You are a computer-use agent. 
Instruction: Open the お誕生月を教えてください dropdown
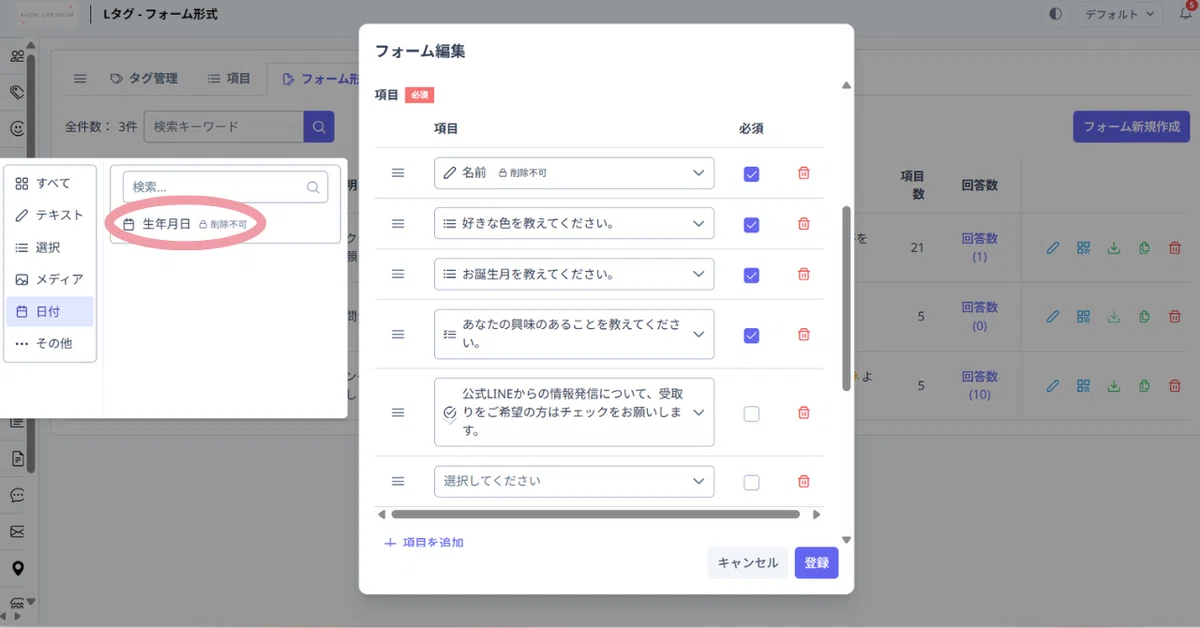click(574, 274)
